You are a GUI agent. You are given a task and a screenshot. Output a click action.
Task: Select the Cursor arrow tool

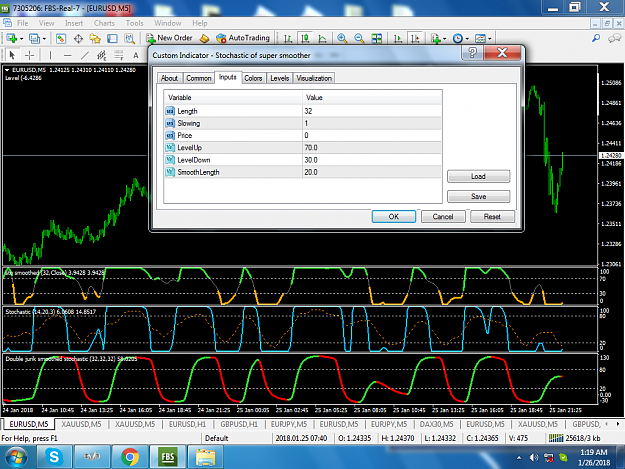[x=12, y=55]
